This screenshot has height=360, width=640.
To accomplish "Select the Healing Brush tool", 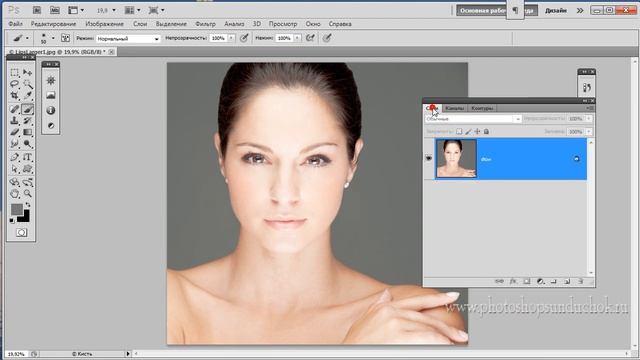I will coord(15,109).
